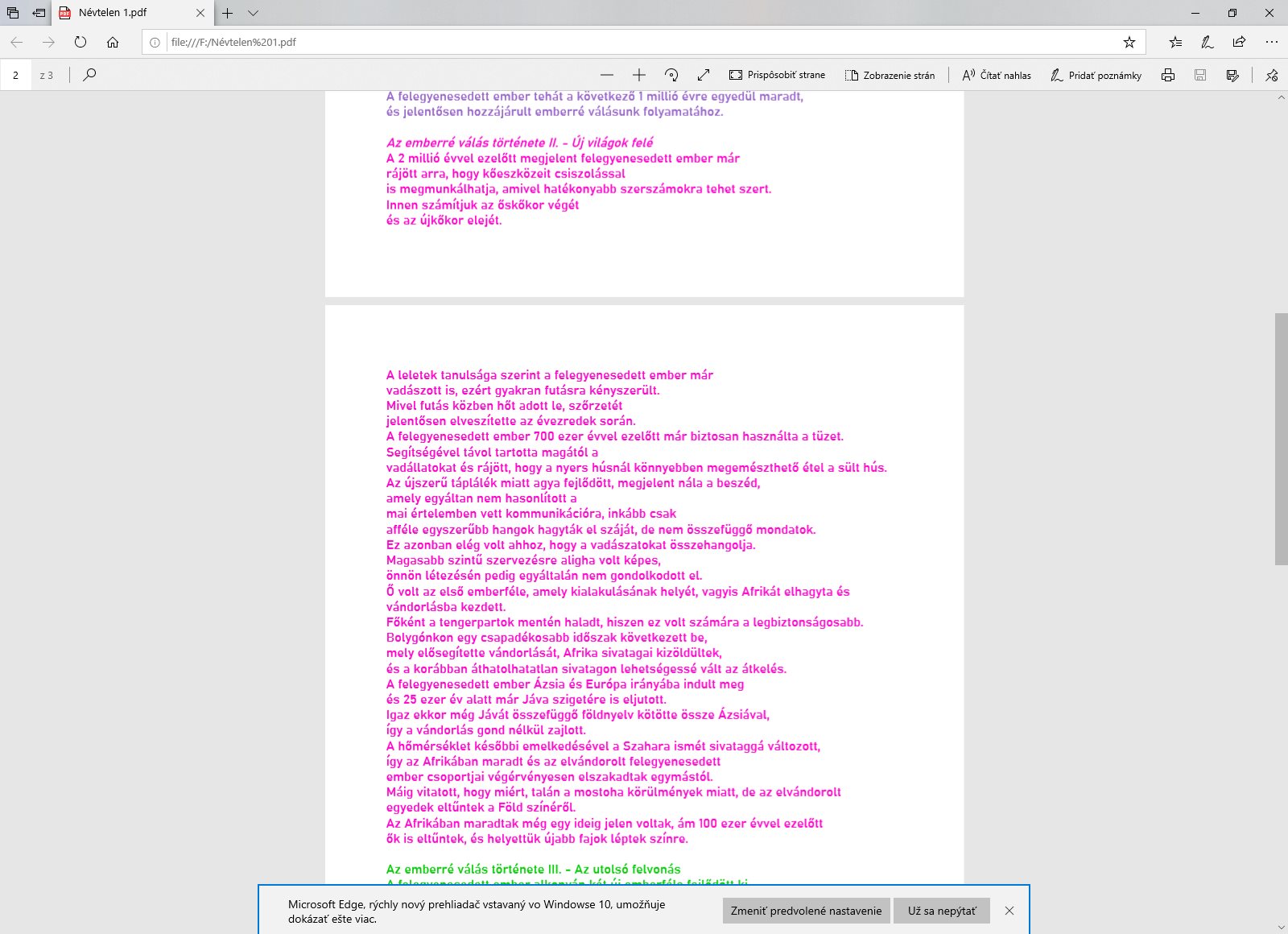Viewport: 1288px width, 934px height.
Task: Go to the home page
Action: [x=113, y=42]
